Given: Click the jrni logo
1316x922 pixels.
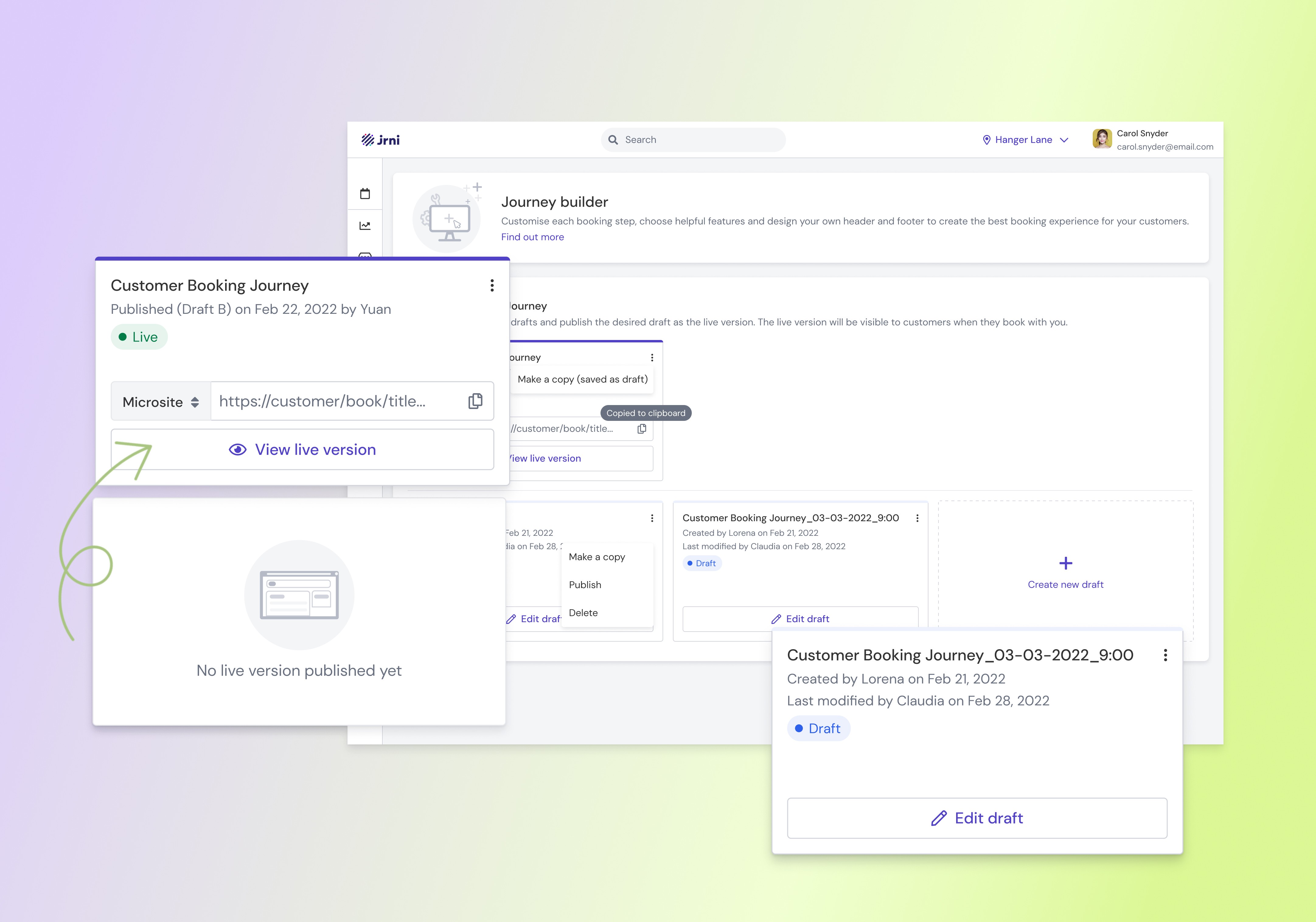Looking at the screenshot, I should click(380, 140).
